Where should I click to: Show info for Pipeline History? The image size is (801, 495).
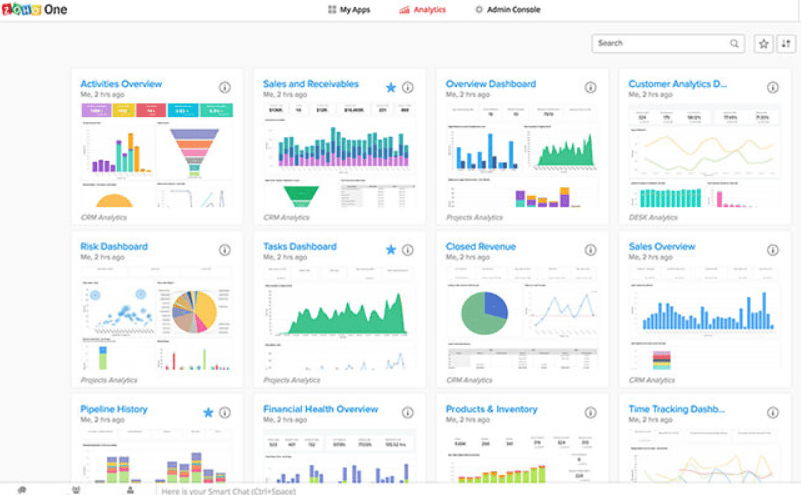(225, 412)
